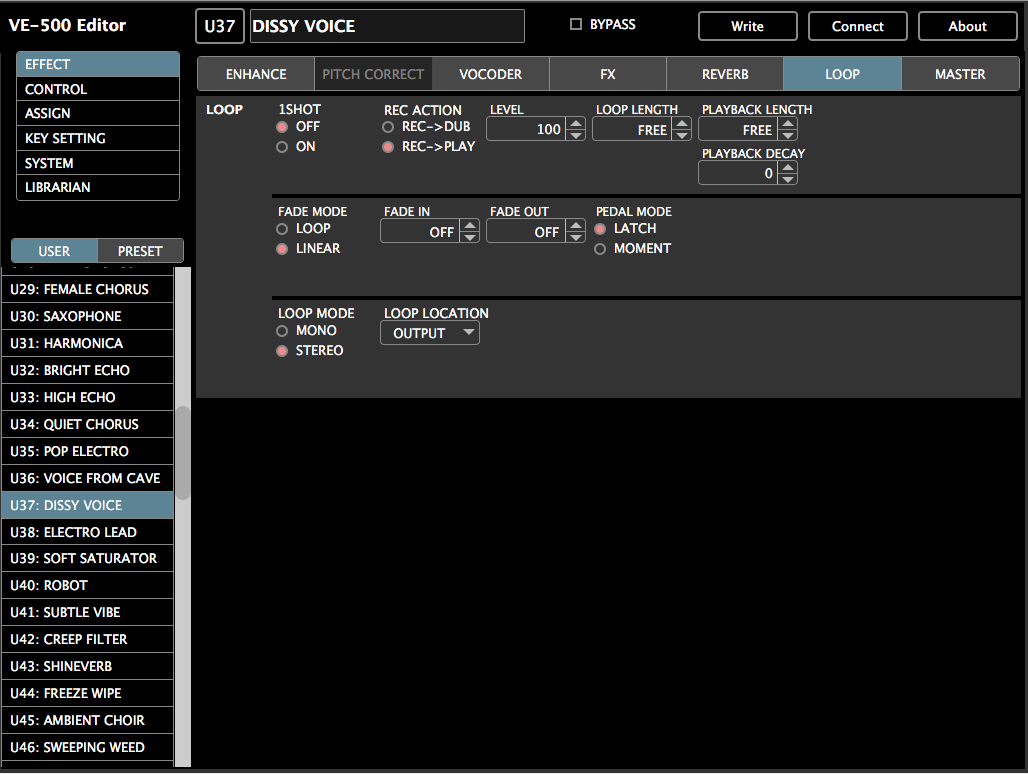The height and width of the screenshot is (774, 1028).
Task: Click PLAYBACK LENGTH up arrow
Action: click(x=787, y=124)
